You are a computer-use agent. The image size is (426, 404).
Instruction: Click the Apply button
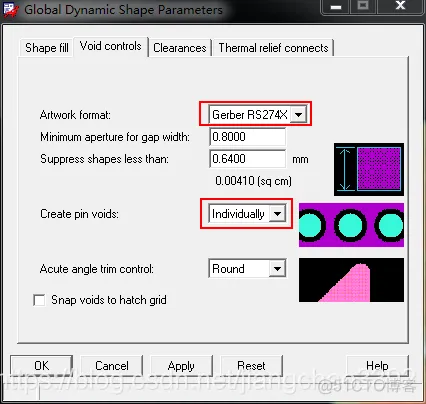tap(181, 366)
